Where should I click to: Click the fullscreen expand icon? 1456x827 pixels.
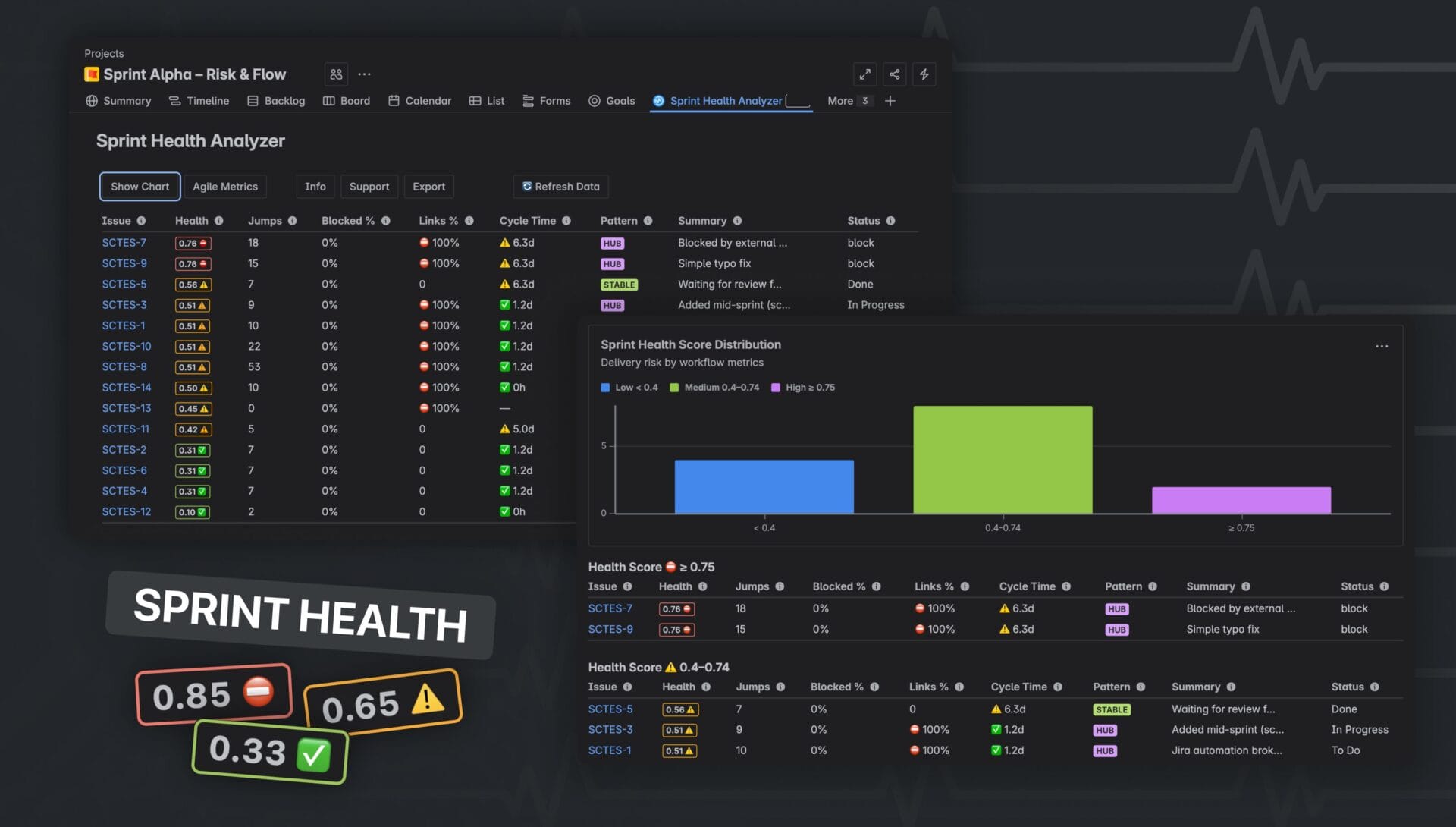click(864, 74)
